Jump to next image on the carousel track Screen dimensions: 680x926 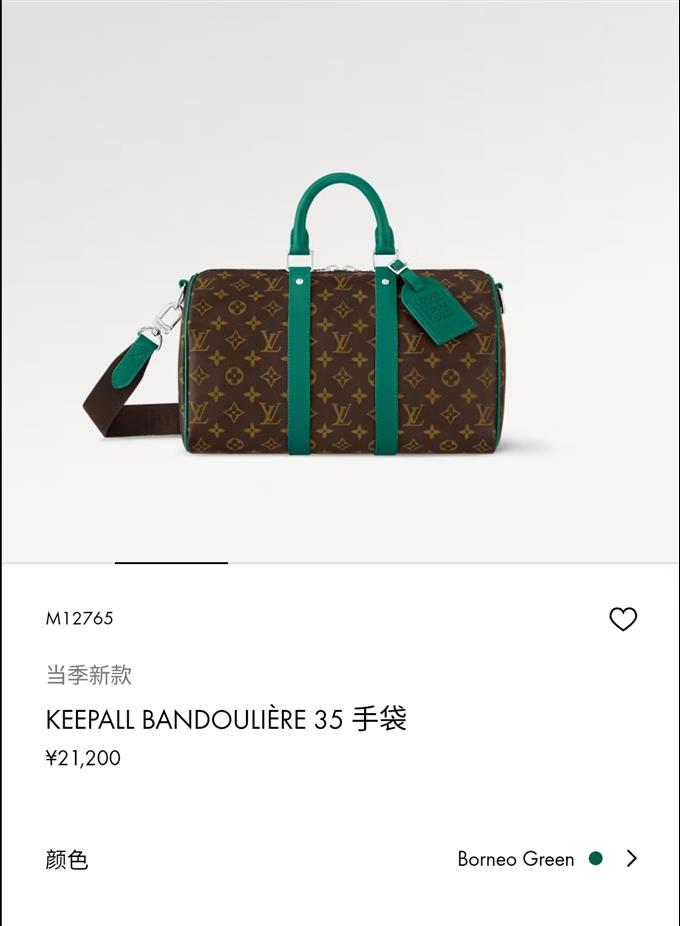point(284,563)
